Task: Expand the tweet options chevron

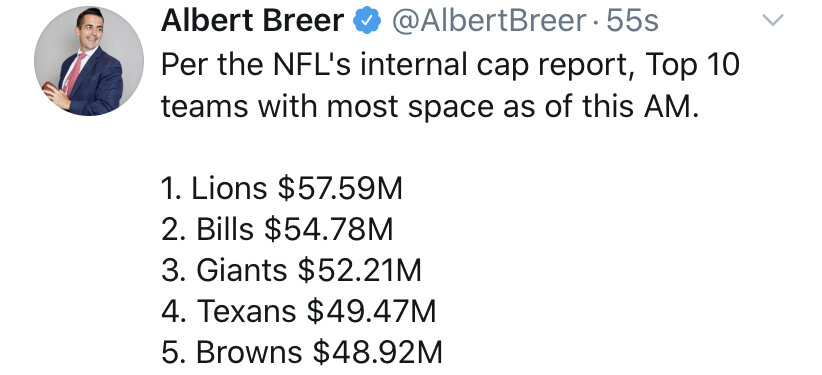Action: pos(772,20)
